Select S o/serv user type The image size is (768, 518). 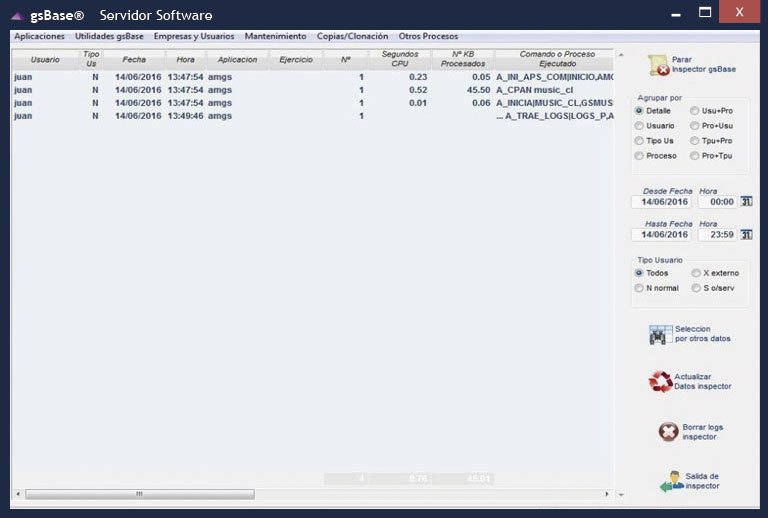point(696,288)
